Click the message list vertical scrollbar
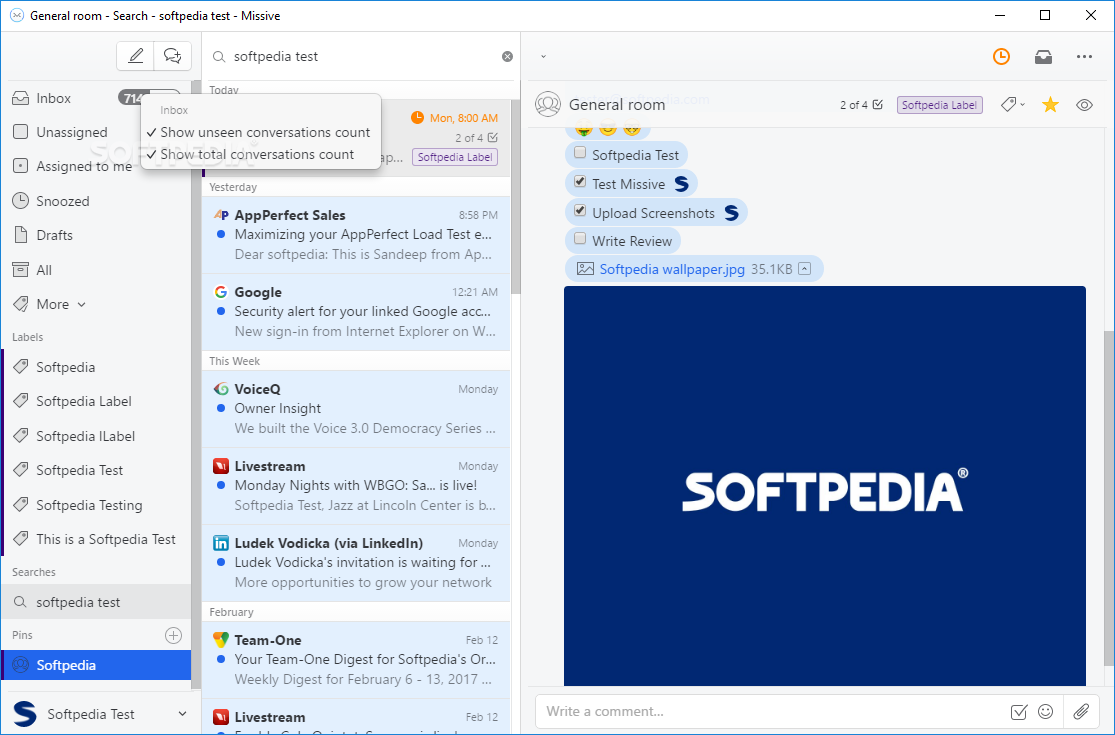The width and height of the screenshot is (1115, 735). coord(516,198)
